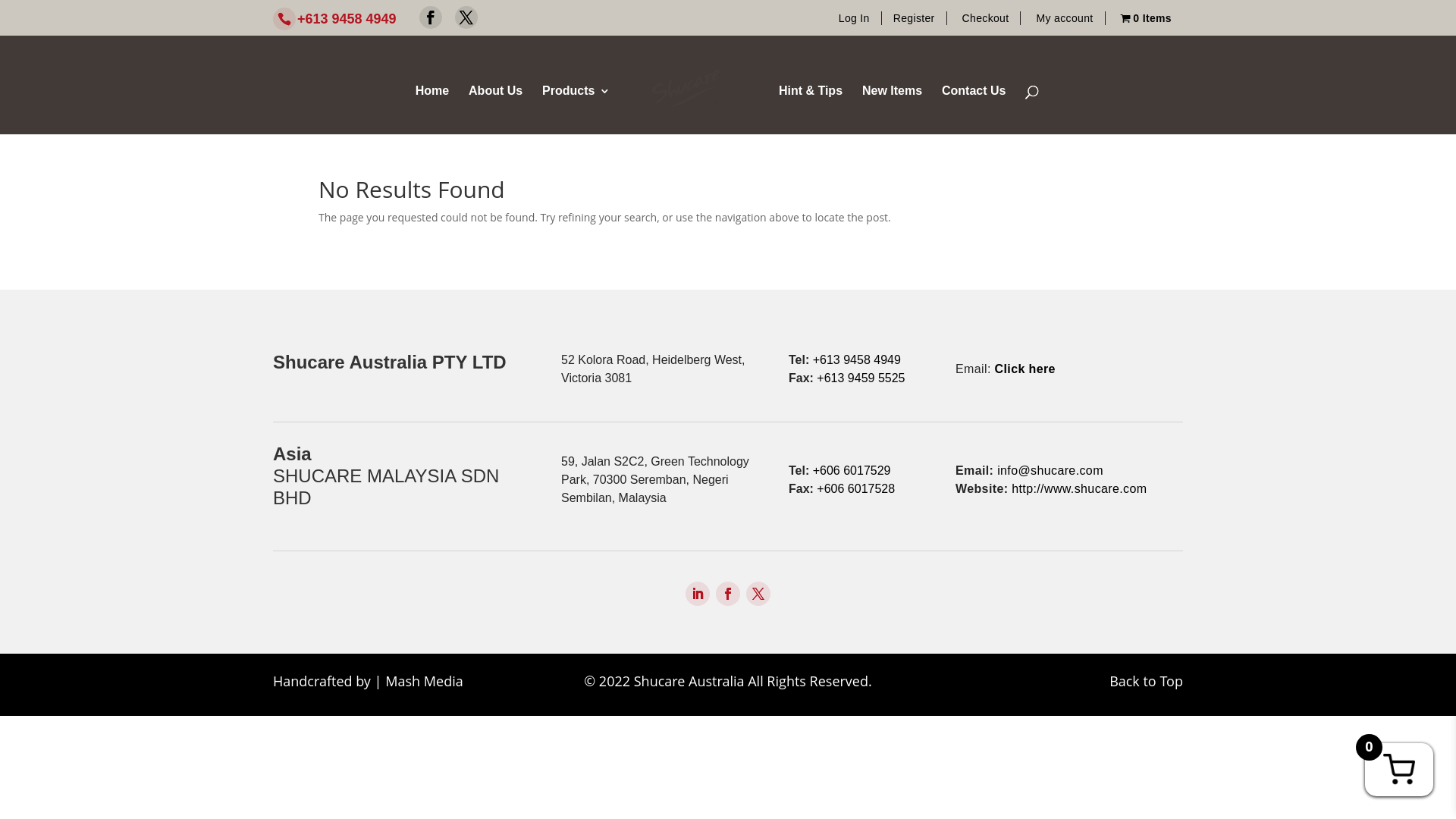Image resolution: width=1456 pixels, height=819 pixels.
Task: Open the About Us menu item
Action: pyautogui.click(x=495, y=90)
